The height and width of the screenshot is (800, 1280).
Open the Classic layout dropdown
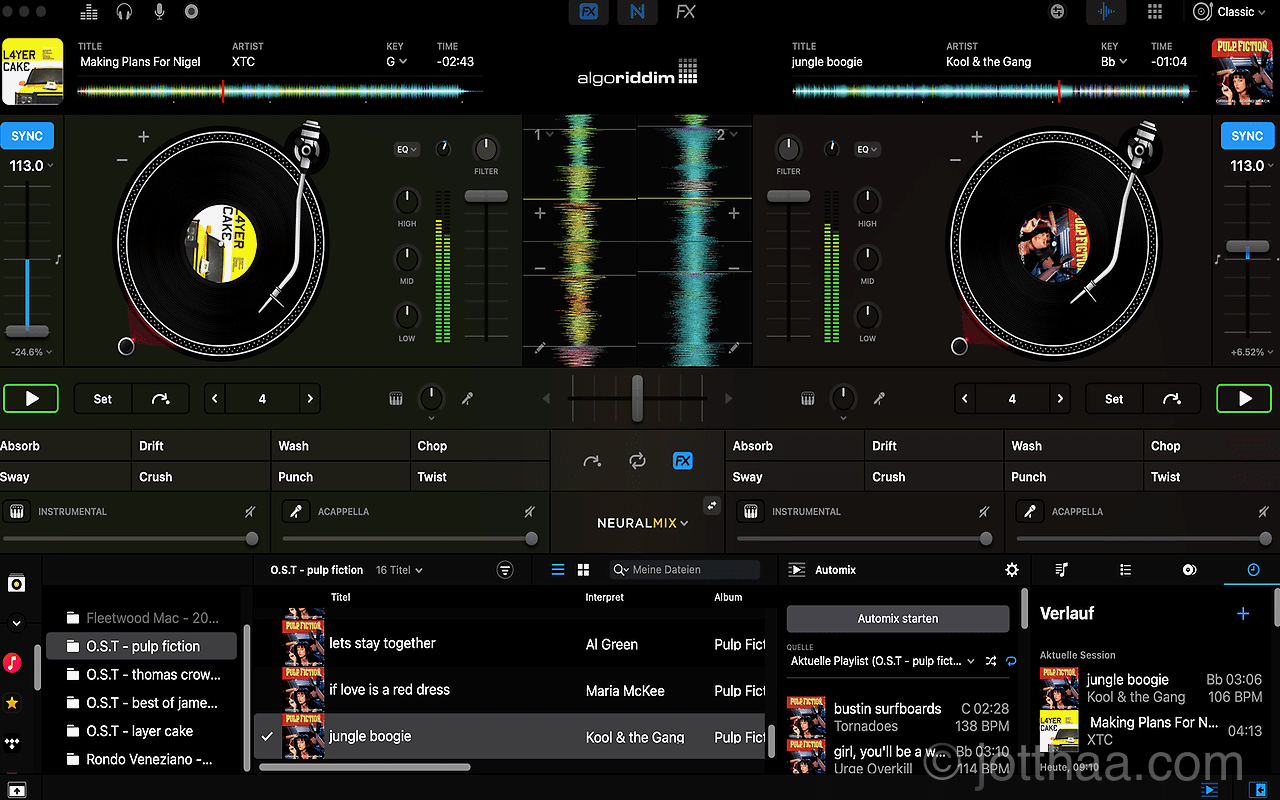(1228, 12)
